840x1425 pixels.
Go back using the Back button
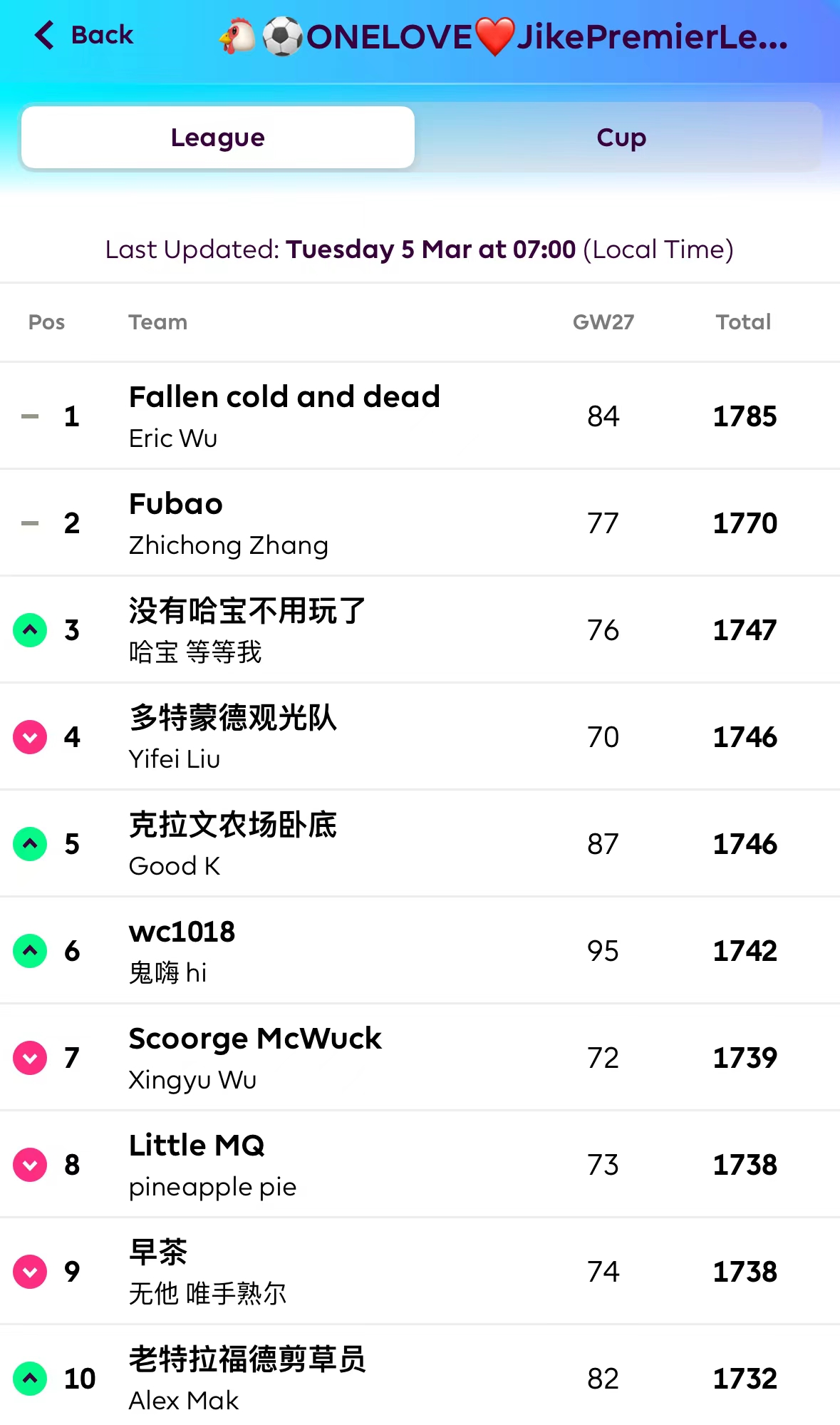click(x=101, y=35)
